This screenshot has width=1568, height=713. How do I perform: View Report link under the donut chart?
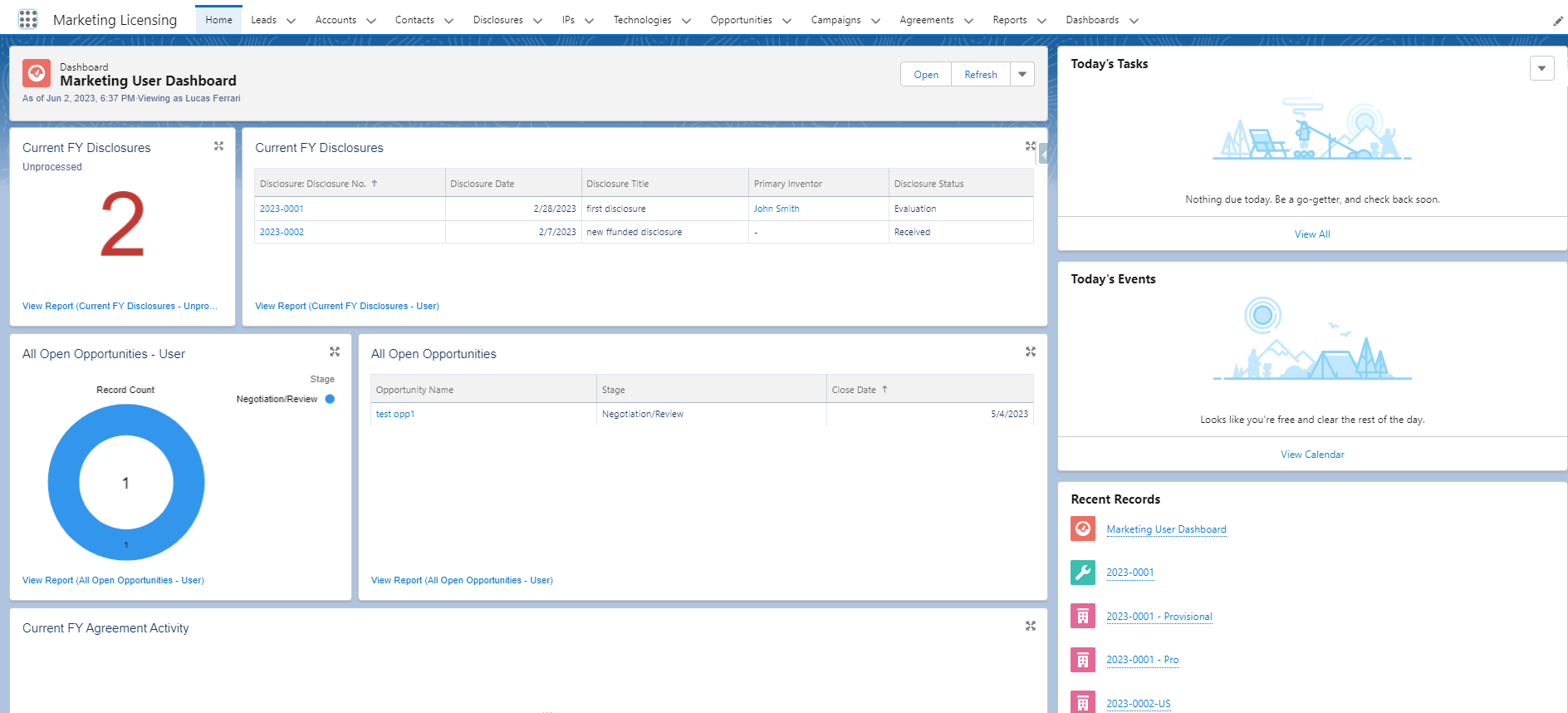113,580
